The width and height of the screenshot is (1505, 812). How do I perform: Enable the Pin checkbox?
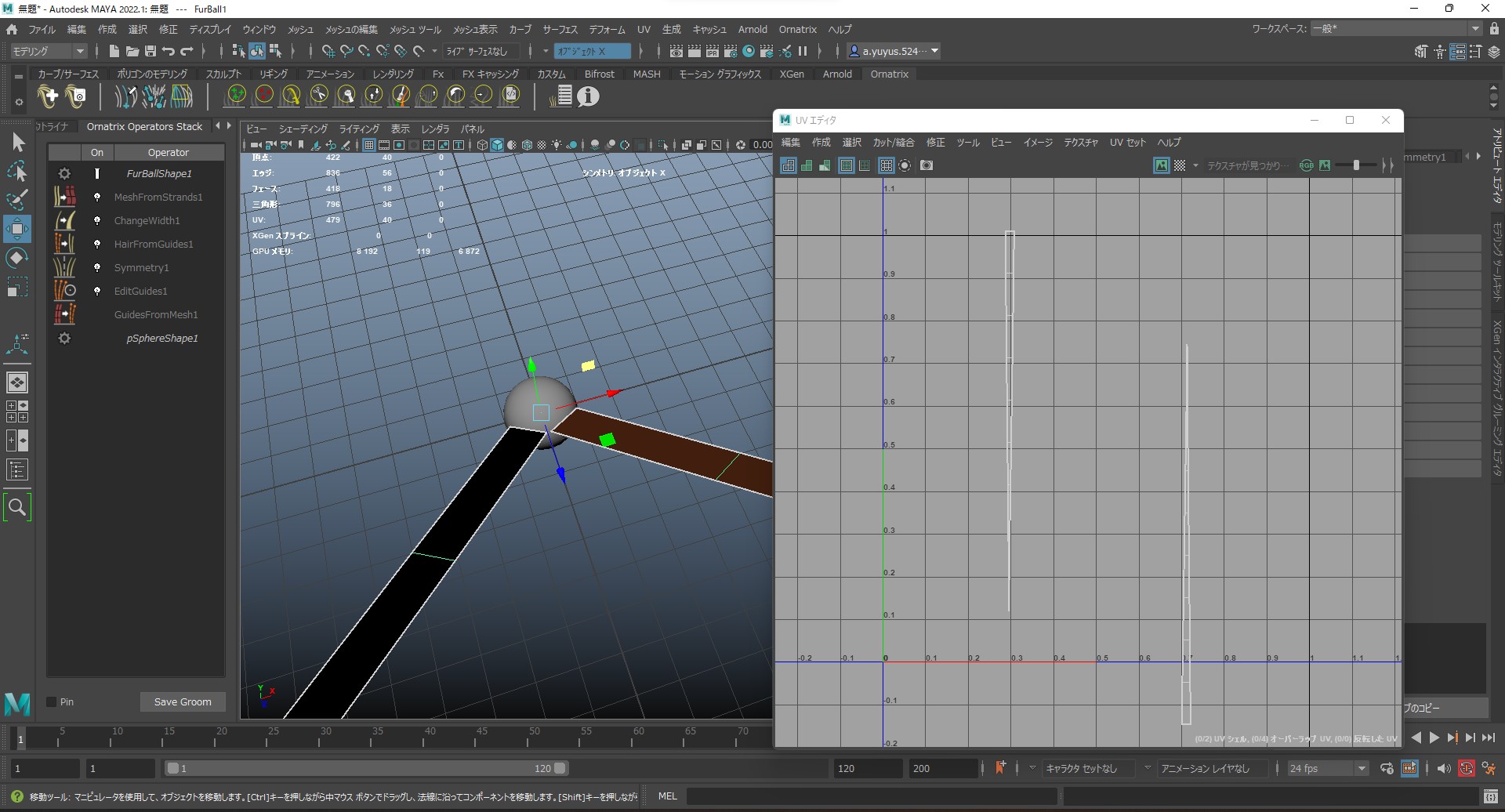coord(52,701)
